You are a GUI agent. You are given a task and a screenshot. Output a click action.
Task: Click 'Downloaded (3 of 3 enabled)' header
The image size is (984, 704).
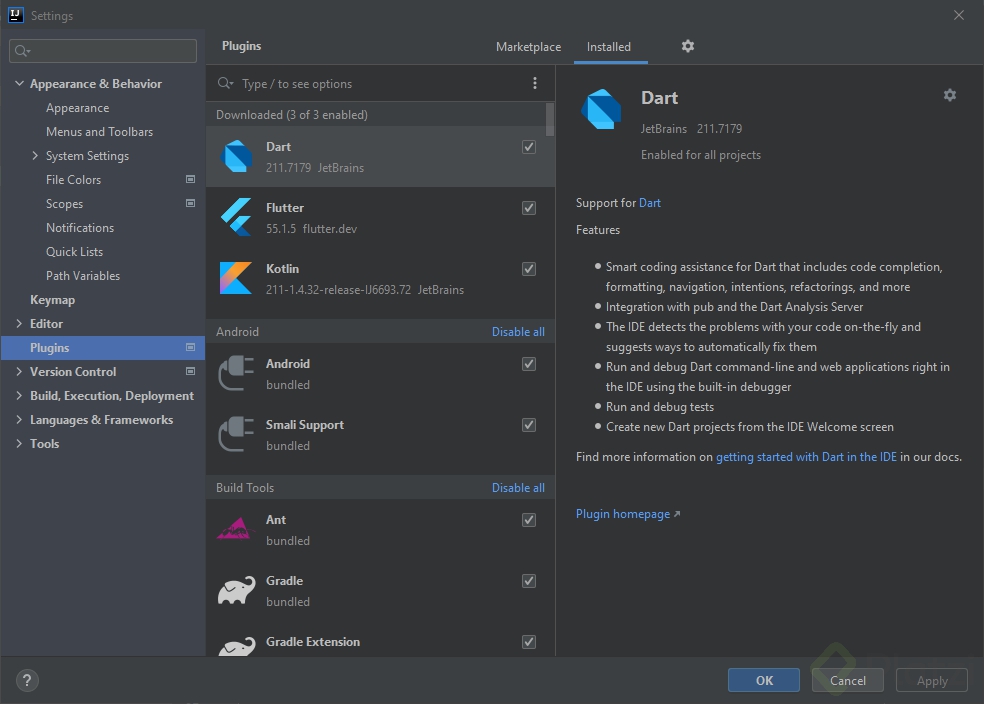[x=292, y=115]
